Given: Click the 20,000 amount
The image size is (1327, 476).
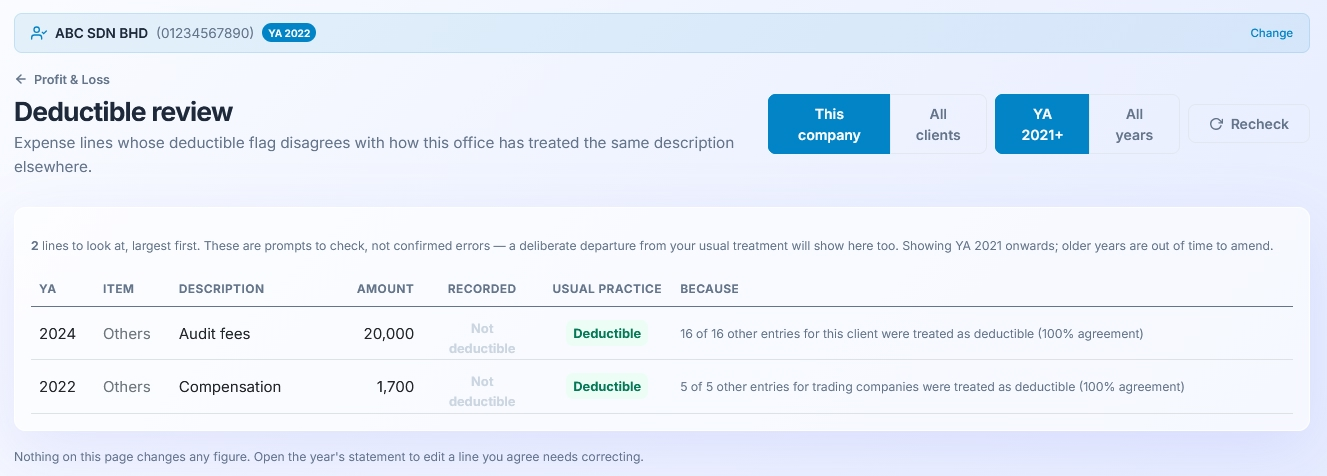Looking at the screenshot, I should point(389,334).
